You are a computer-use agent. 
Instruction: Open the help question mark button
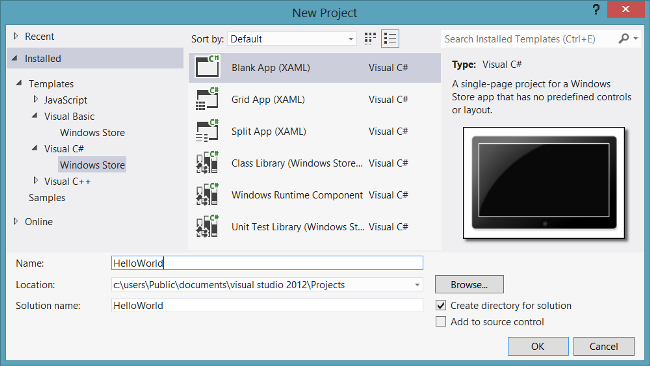point(596,10)
